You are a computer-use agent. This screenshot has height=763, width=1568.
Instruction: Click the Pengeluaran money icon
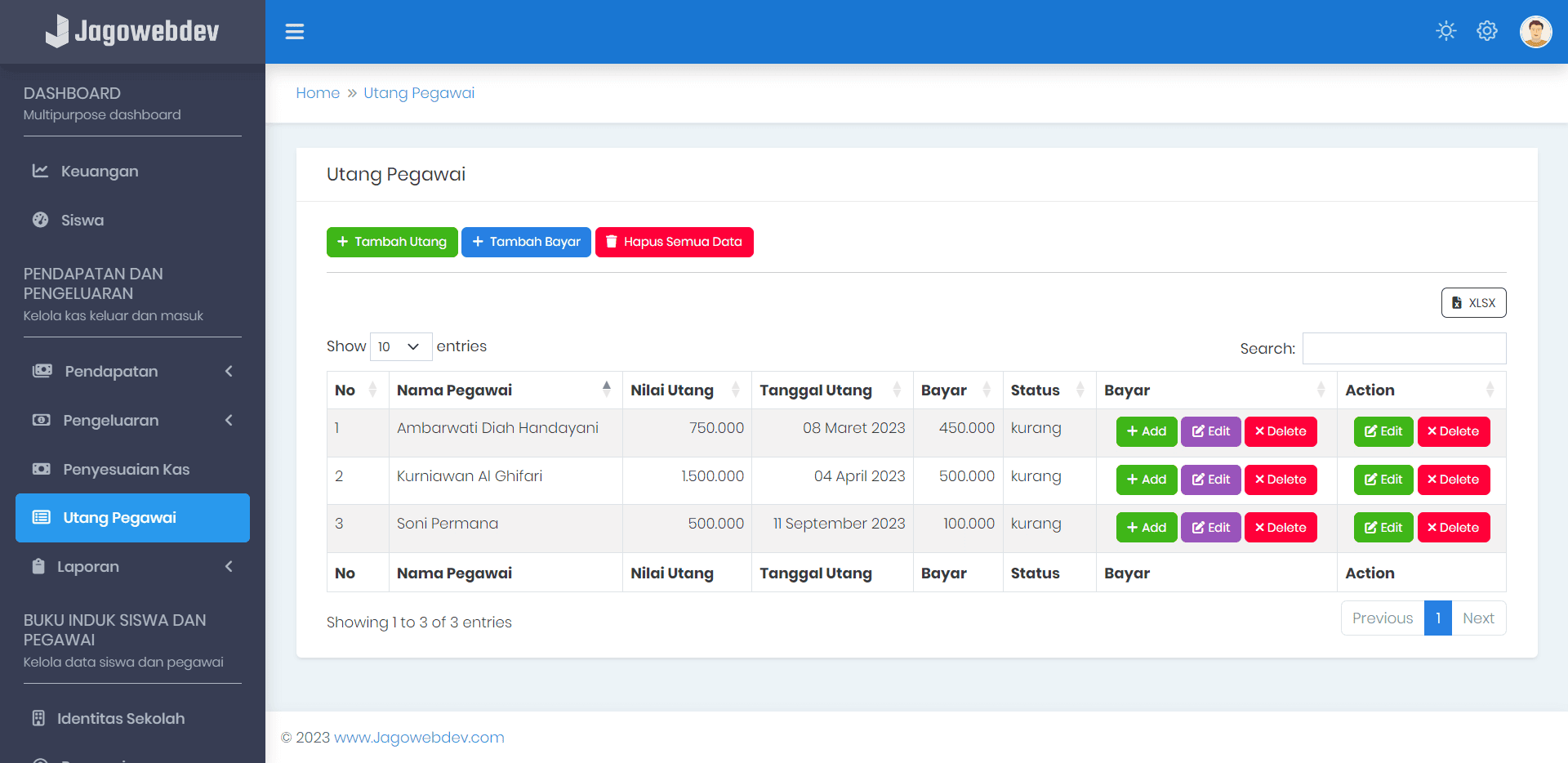tap(41, 420)
